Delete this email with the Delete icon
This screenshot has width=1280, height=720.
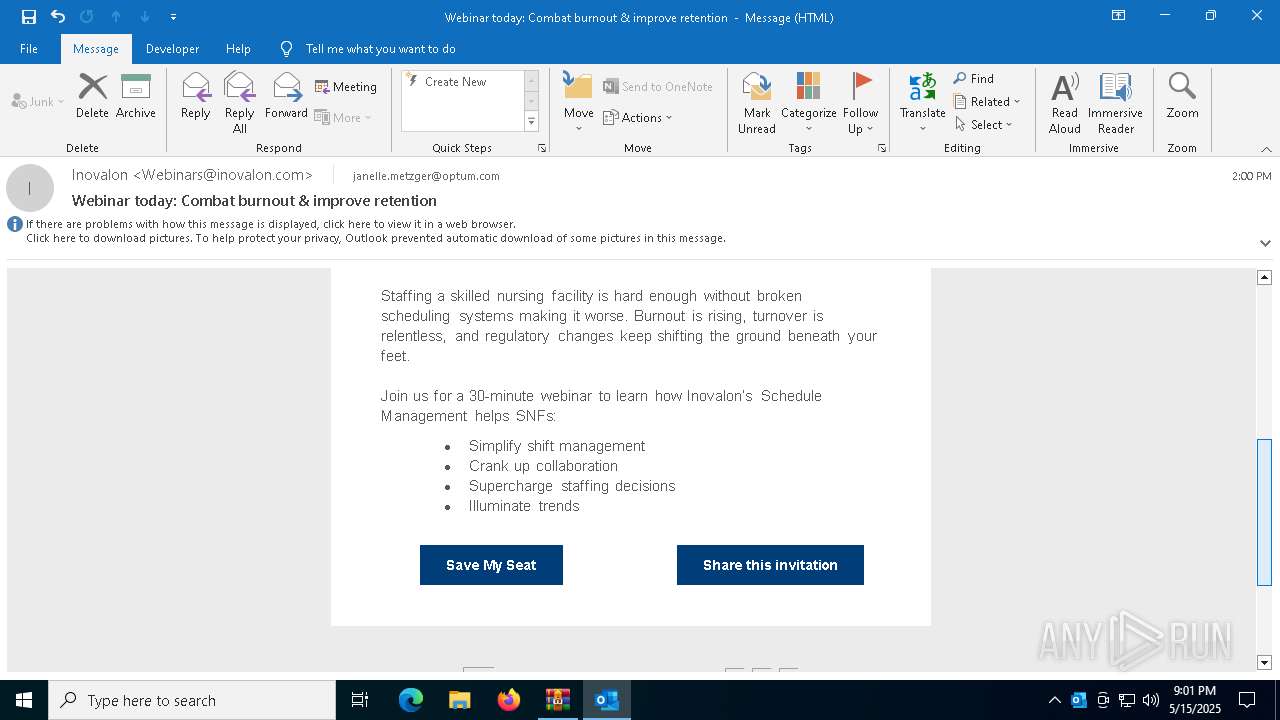[x=92, y=96]
